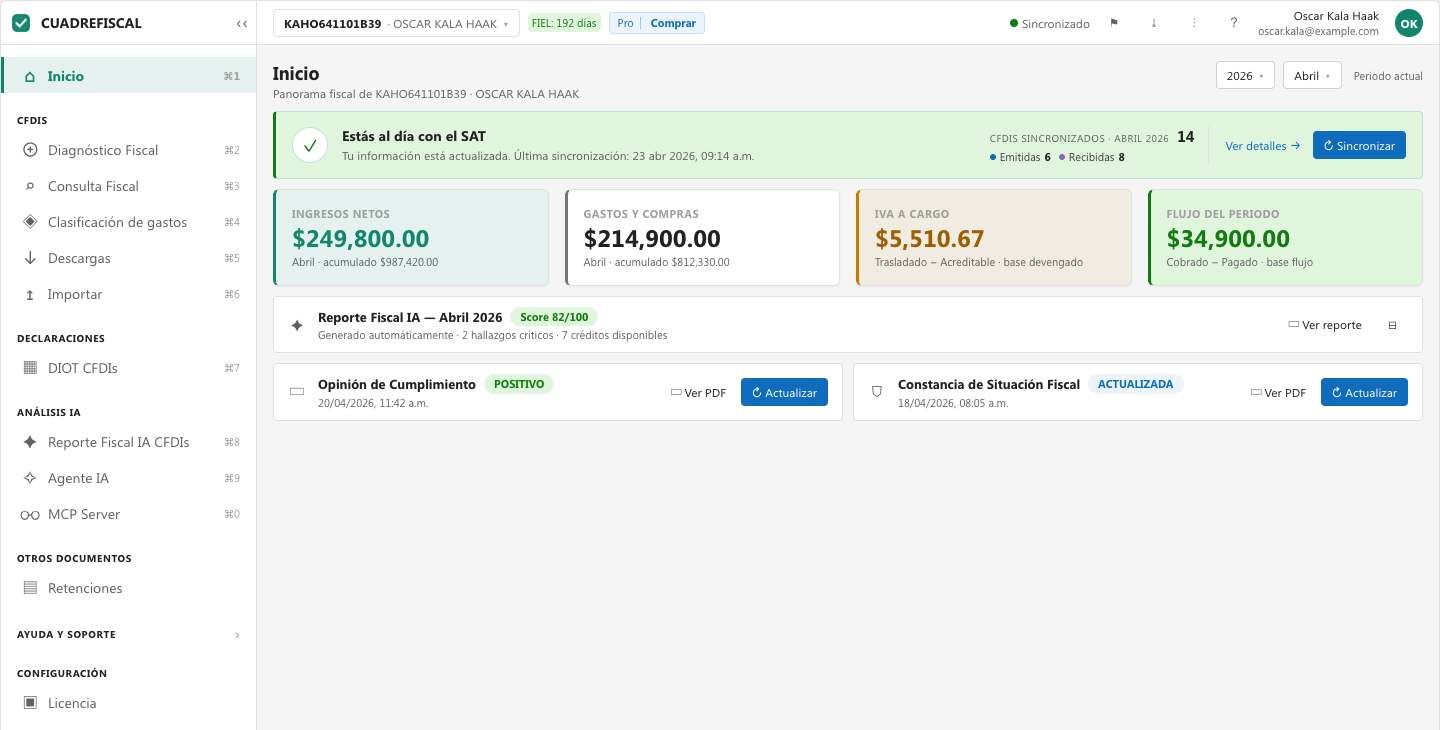Click the shield icon of Constancia de Situación Fiscal
The image size is (1440, 730).
click(877, 392)
